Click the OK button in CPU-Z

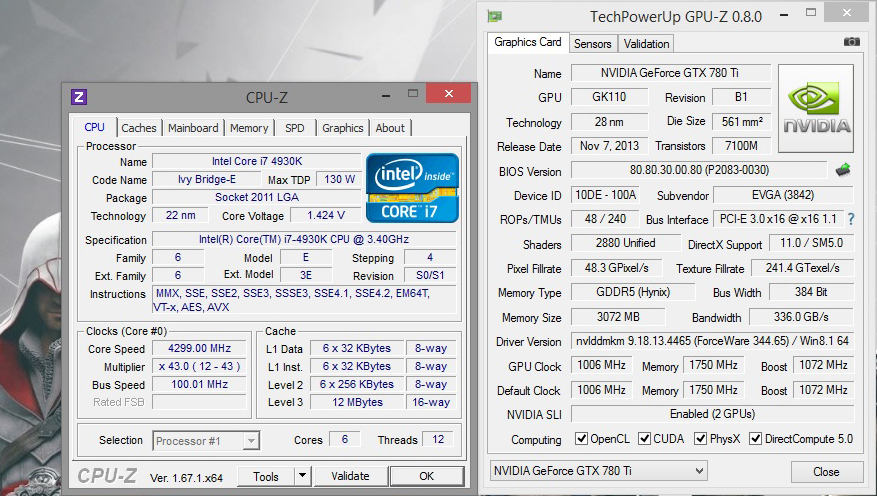pyautogui.click(x=426, y=476)
